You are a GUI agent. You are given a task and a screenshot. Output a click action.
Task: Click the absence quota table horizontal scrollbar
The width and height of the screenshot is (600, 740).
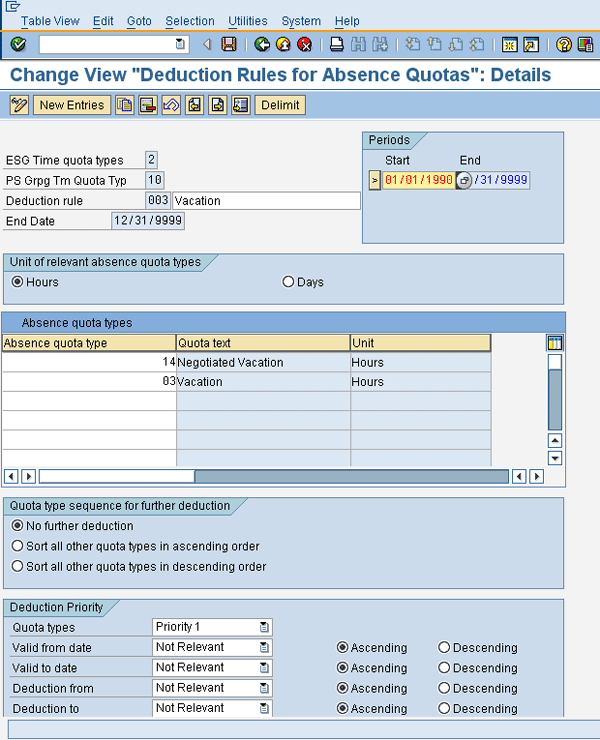click(x=274, y=476)
